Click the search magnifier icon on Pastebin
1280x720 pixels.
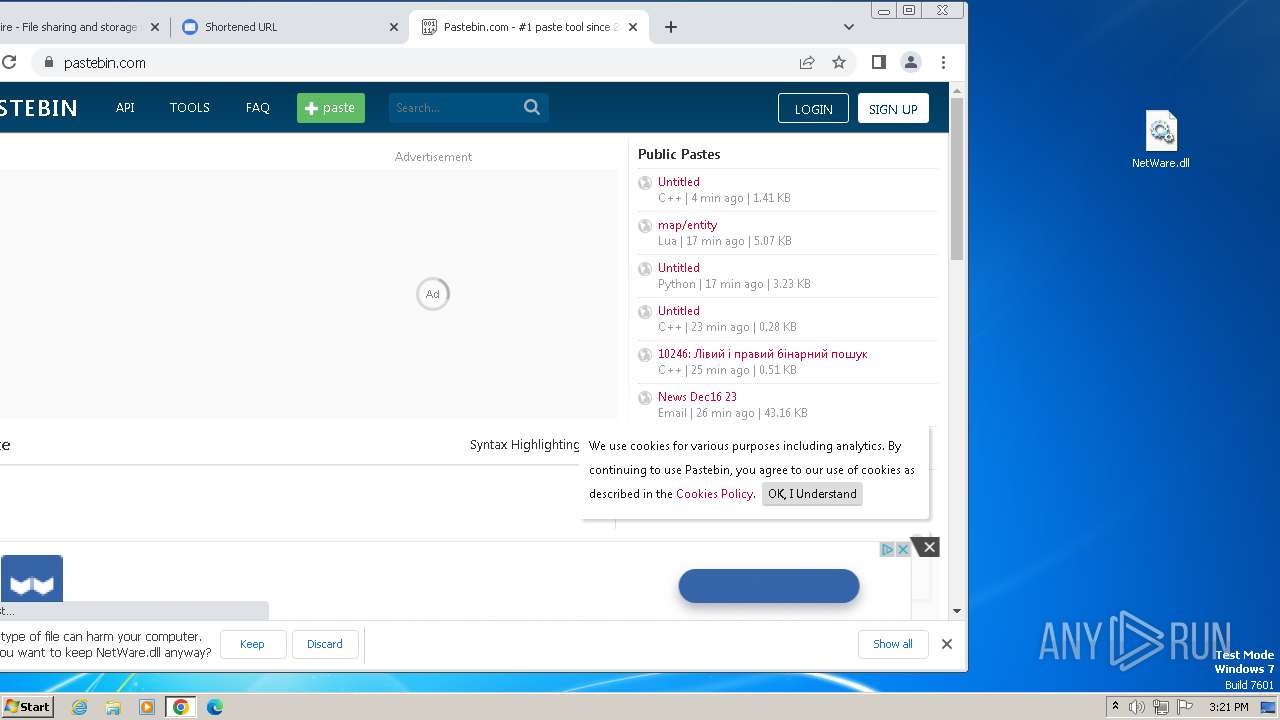pos(532,107)
